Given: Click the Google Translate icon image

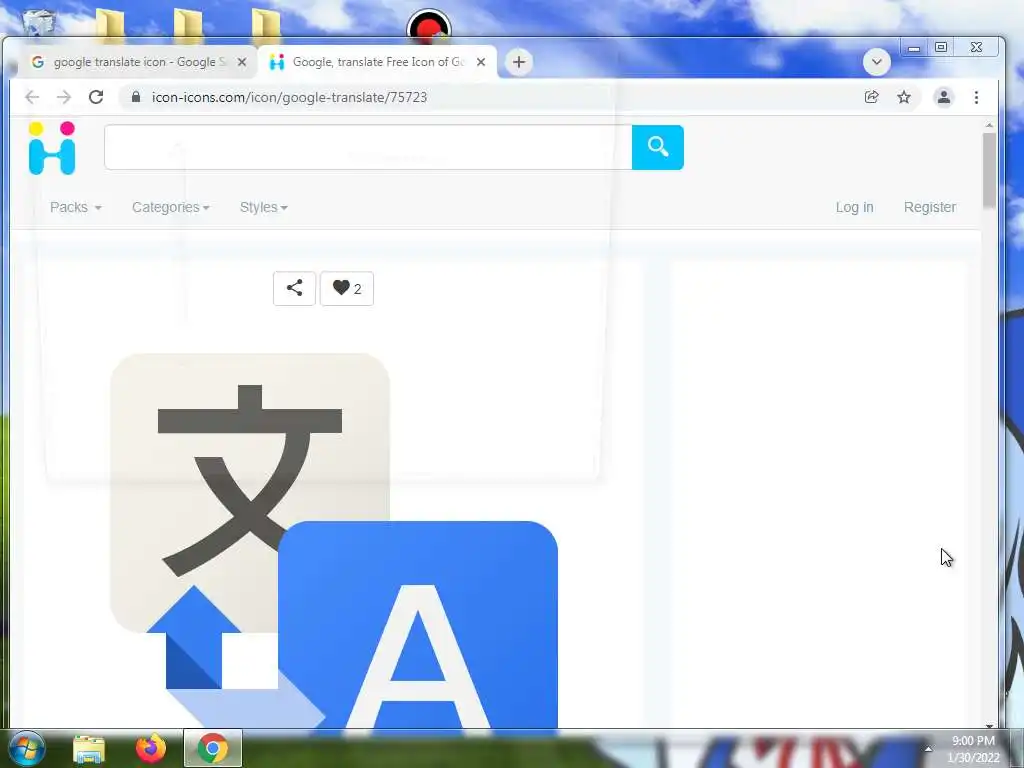Looking at the screenshot, I should point(334,541).
